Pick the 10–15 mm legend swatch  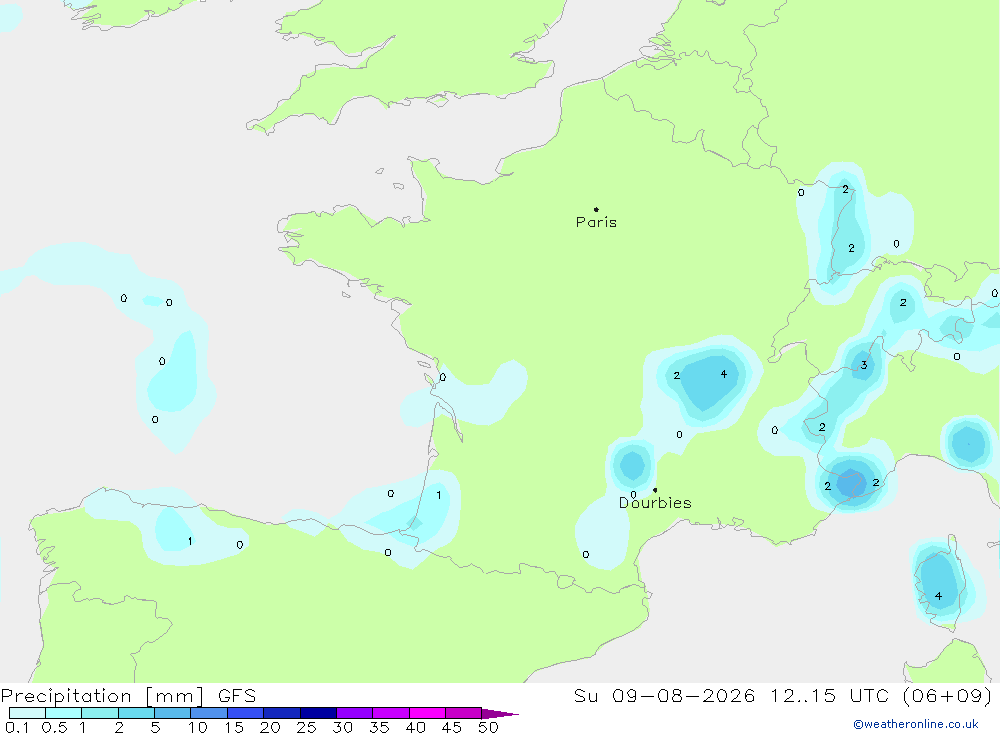(209, 713)
